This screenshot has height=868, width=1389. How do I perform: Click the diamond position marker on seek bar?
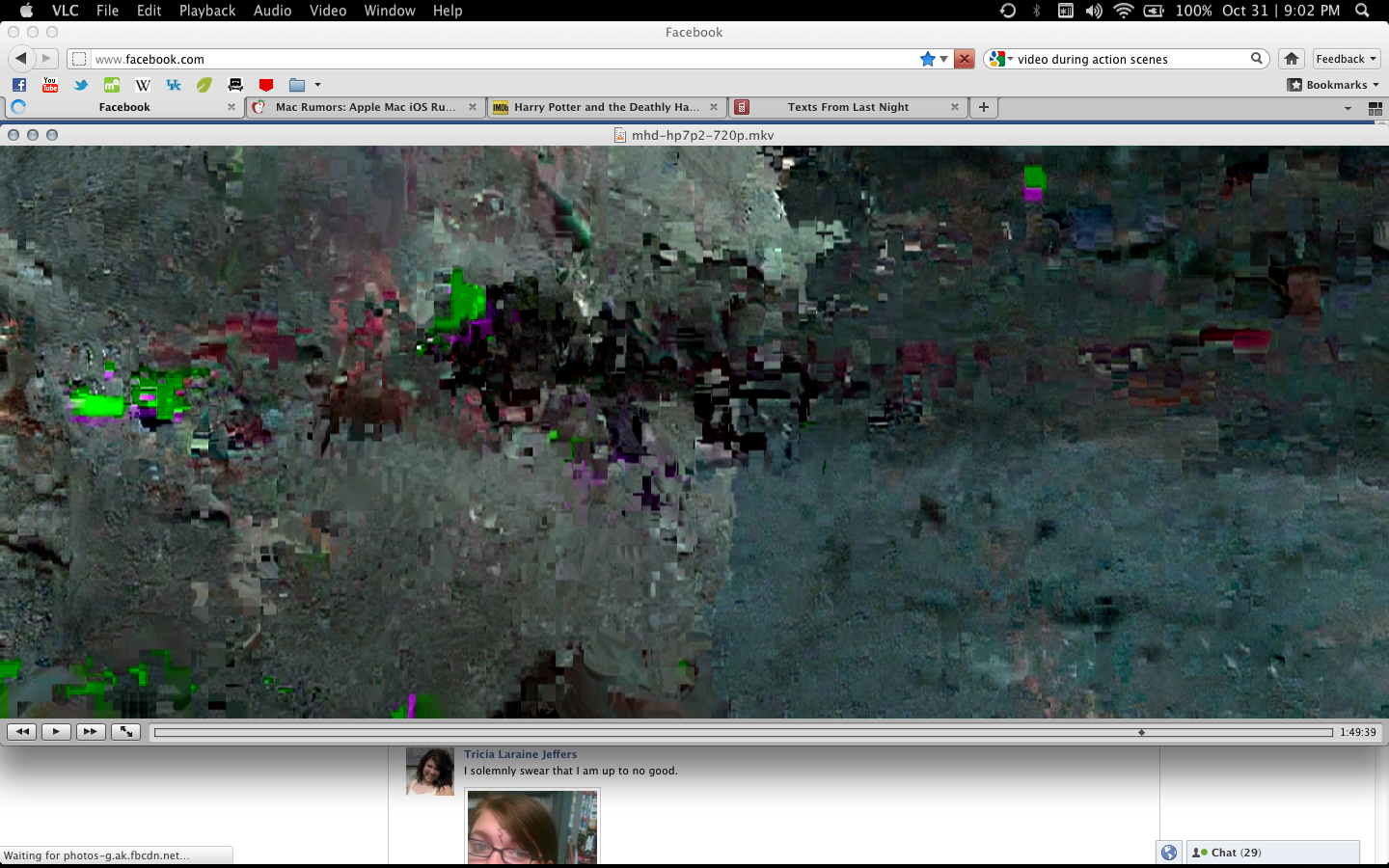tap(1141, 732)
